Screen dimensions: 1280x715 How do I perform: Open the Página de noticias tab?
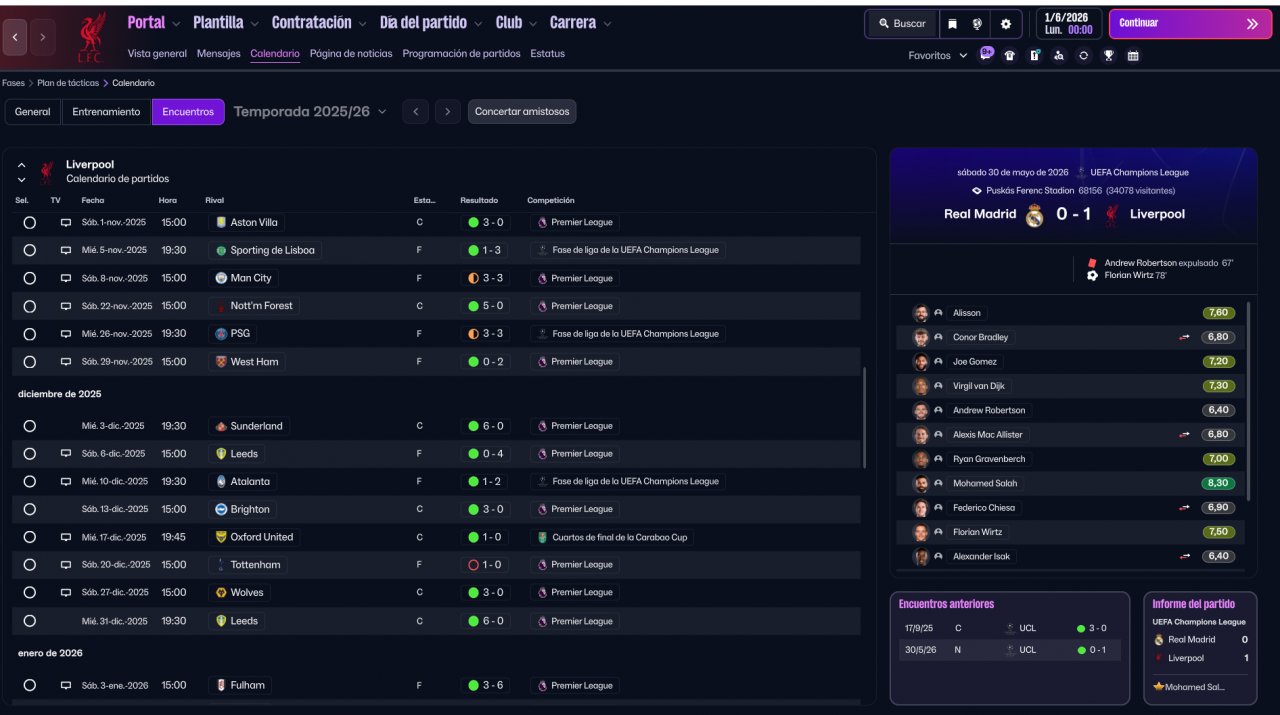pos(350,54)
